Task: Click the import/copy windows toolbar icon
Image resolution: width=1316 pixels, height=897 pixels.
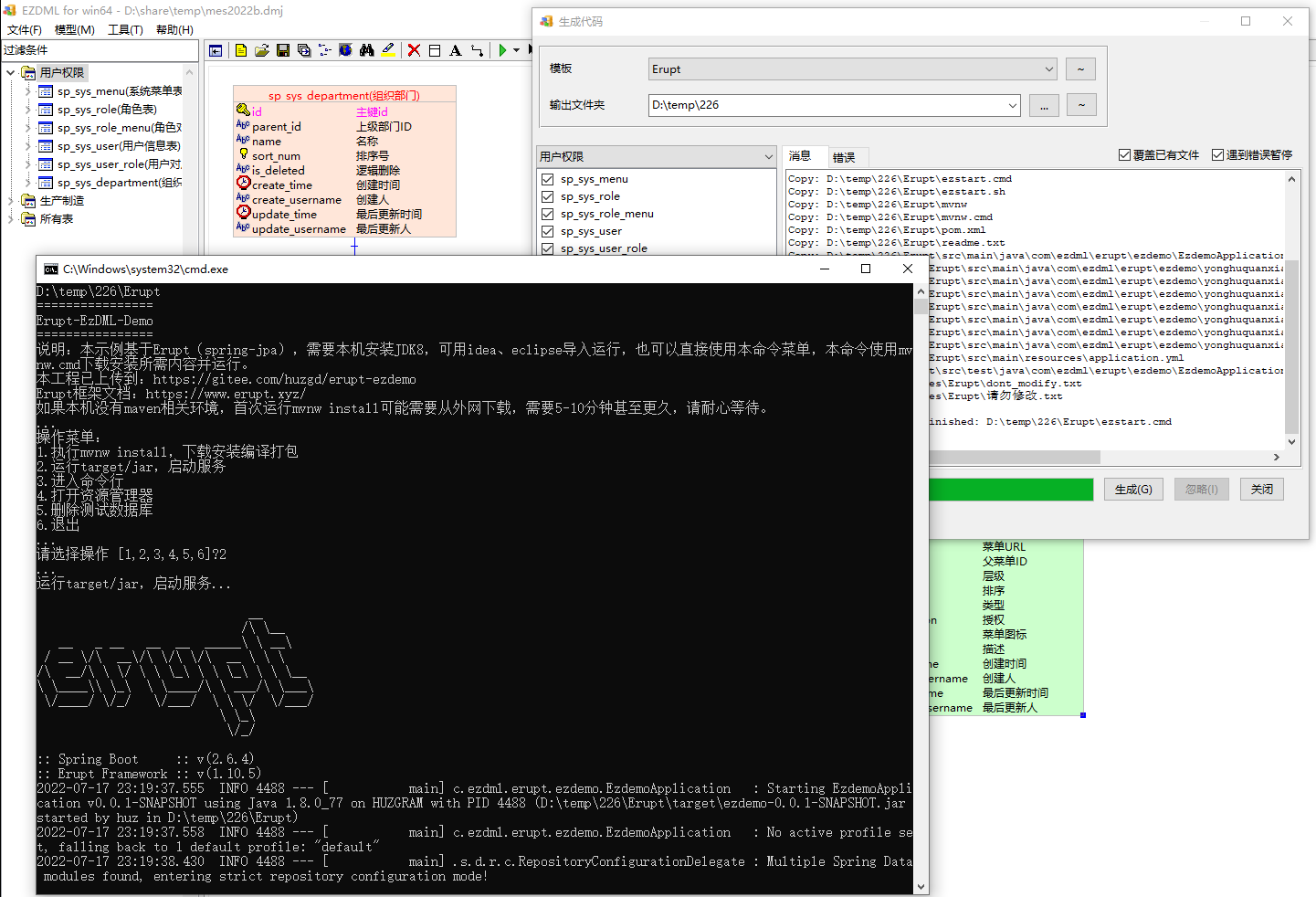Action: pos(304,50)
